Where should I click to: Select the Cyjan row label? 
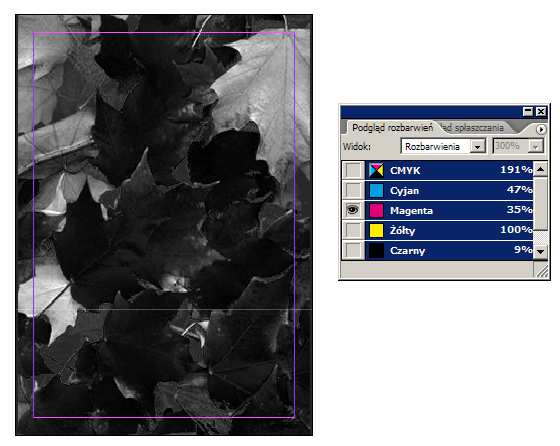404,191
